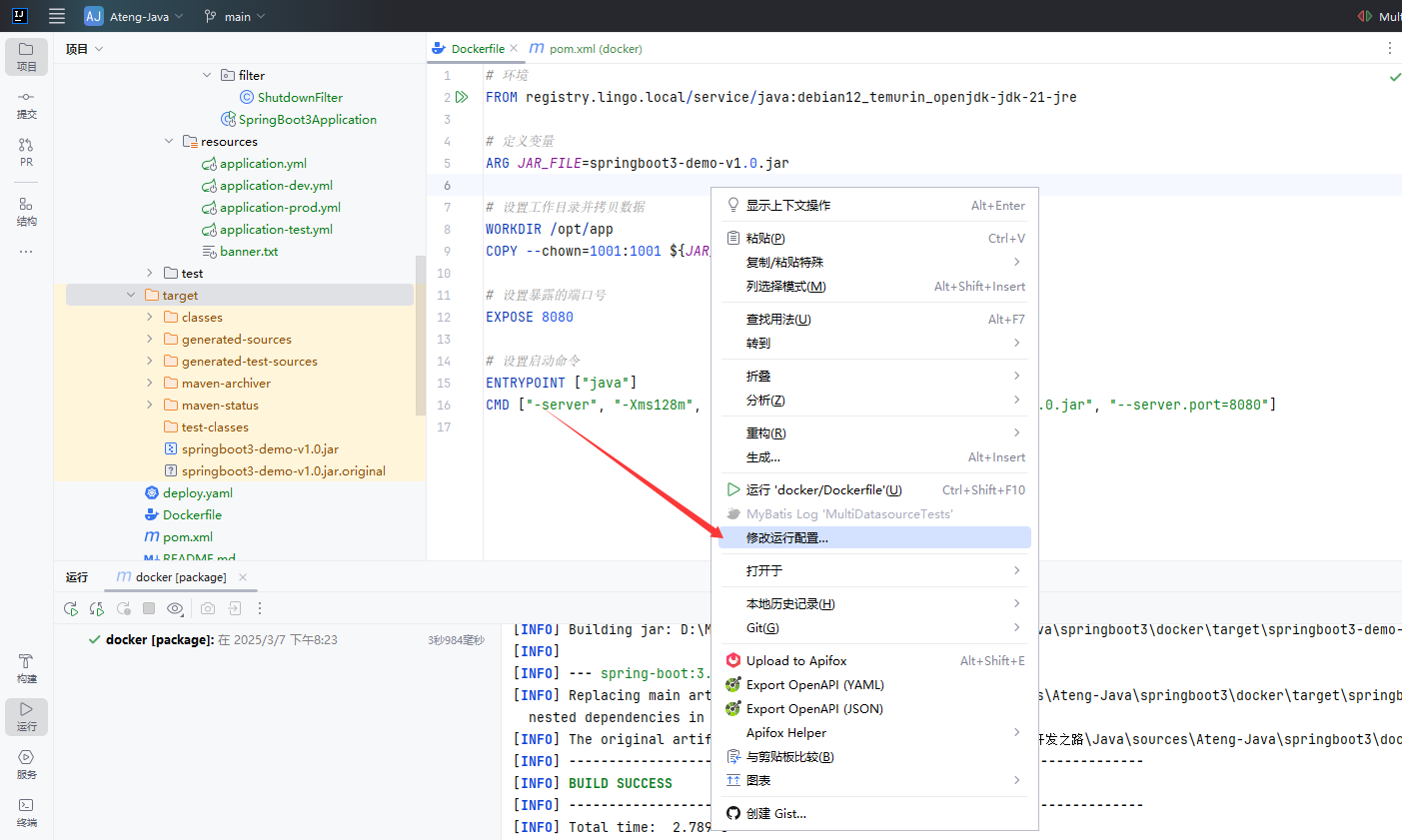The width and height of the screenshot is (1402, 840).
Task: Select springboot3-demo-v1.0.jar in project tree
Action: pos(260,448)
